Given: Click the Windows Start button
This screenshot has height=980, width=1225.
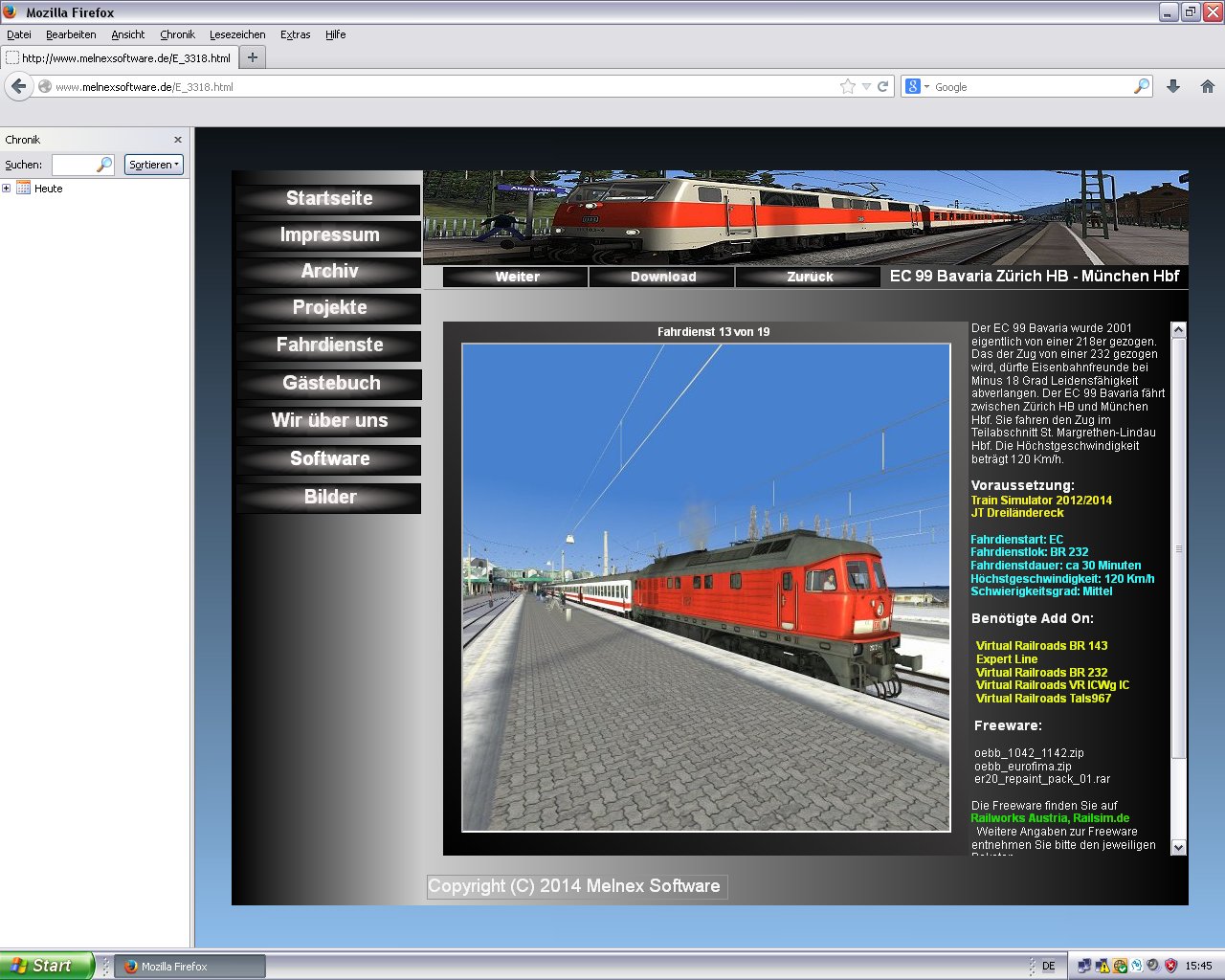Looking at the screenshot, I should (46, 966).
